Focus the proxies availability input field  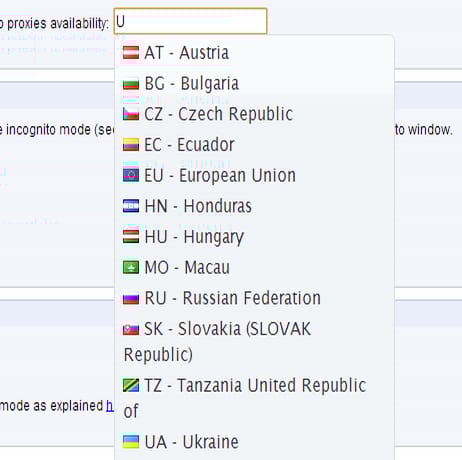[190, 21]
